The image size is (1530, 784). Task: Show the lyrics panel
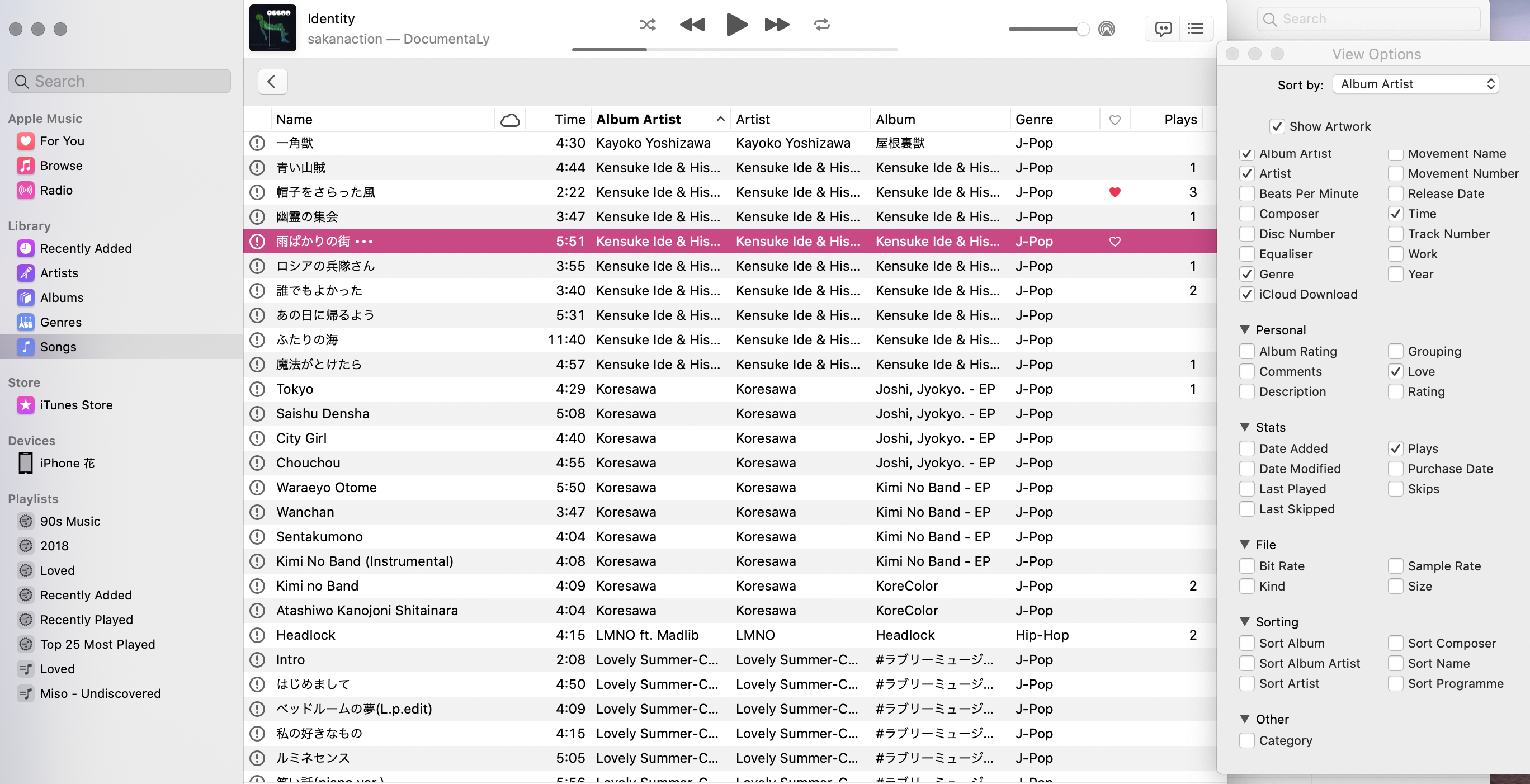pos(1163,29)
